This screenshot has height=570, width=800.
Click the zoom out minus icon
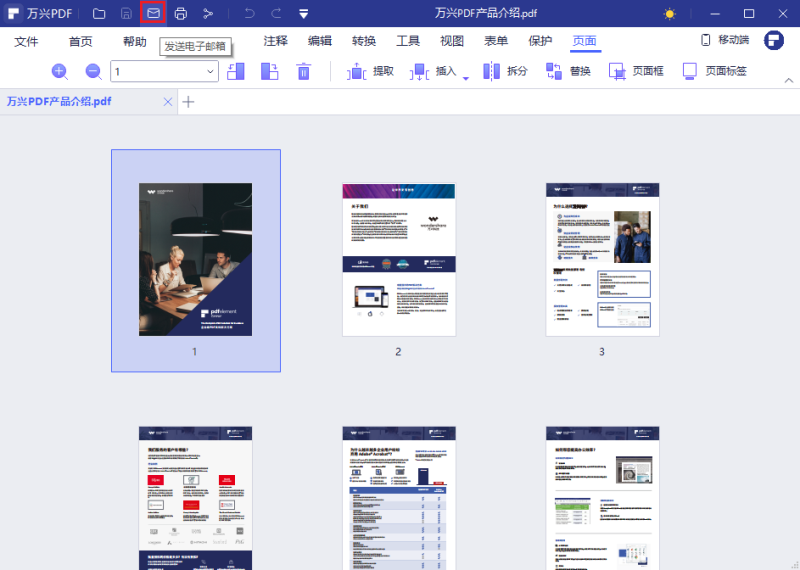click(93, 71)
